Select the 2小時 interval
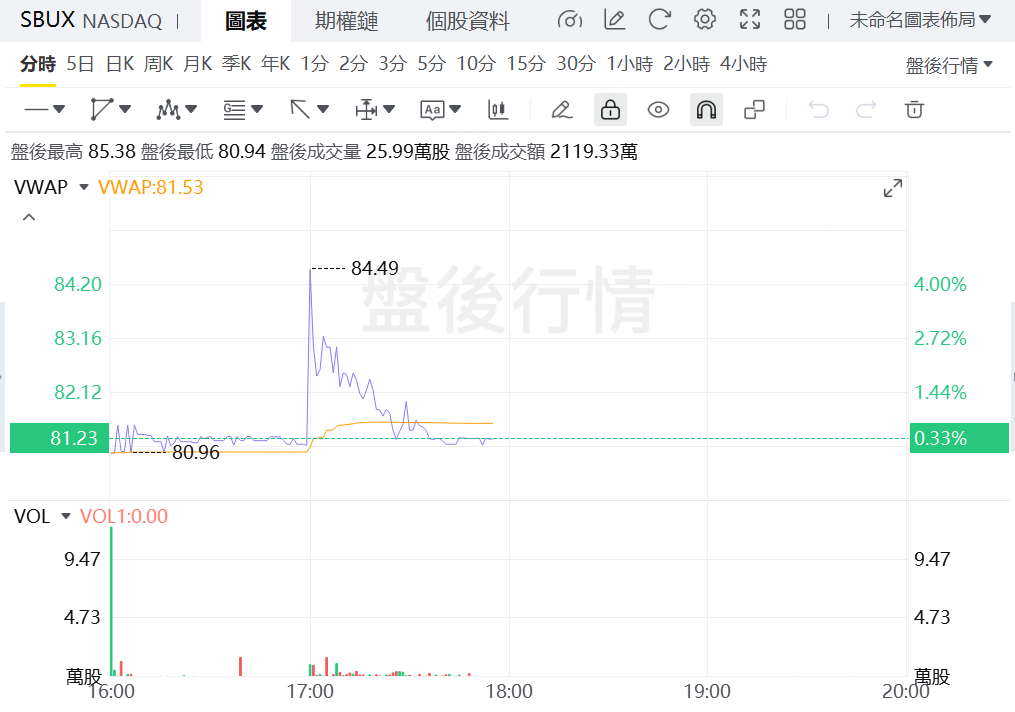 (687, 63)
